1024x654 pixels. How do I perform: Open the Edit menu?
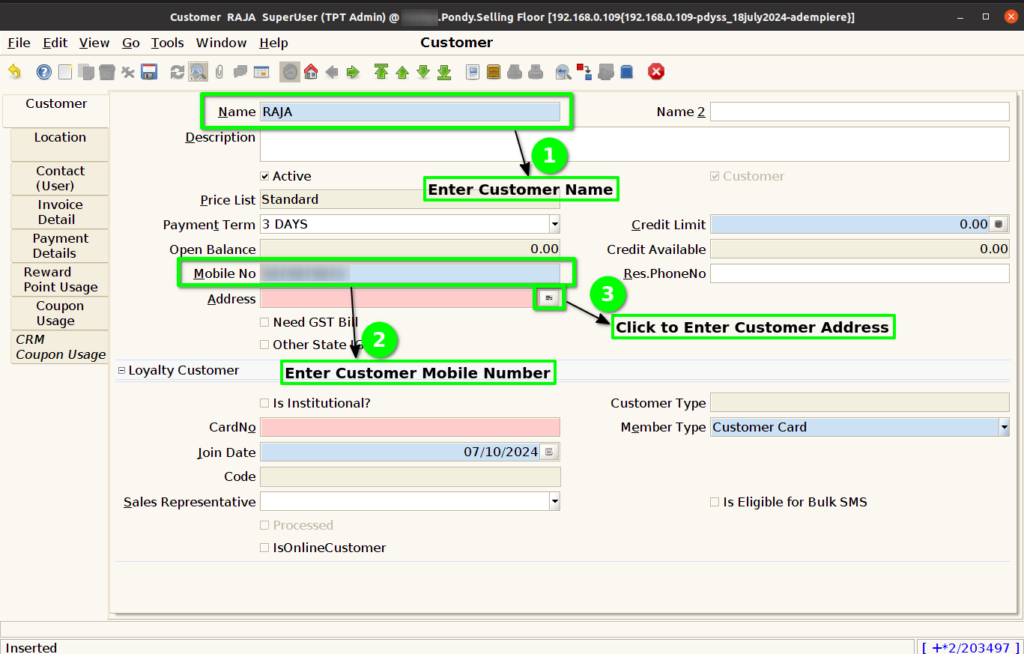point(55,43)
